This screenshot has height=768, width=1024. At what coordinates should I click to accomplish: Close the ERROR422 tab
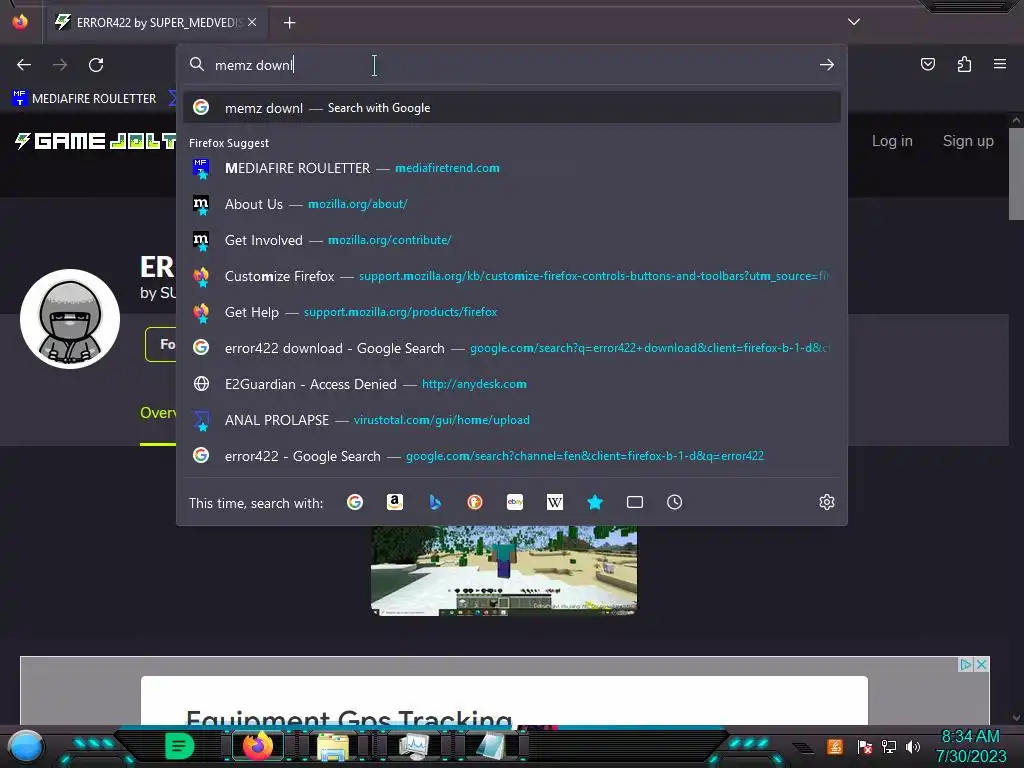click(252, 22)
